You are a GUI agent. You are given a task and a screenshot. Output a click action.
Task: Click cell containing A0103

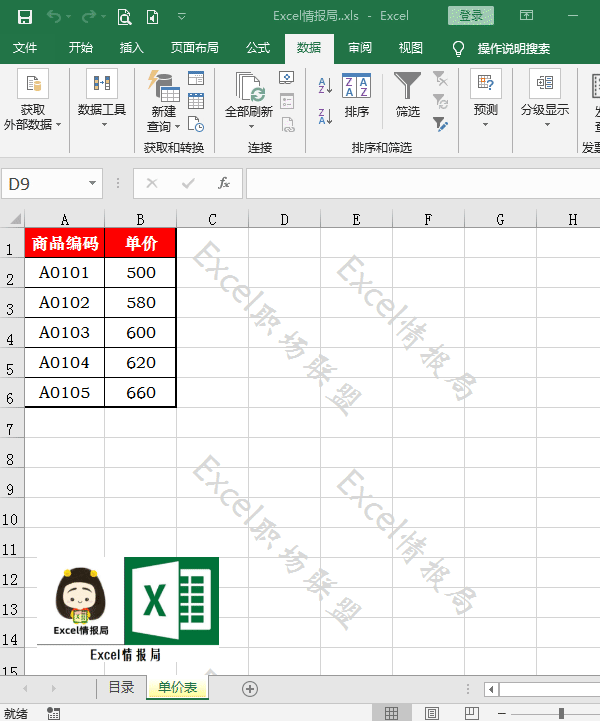(64, 332)
